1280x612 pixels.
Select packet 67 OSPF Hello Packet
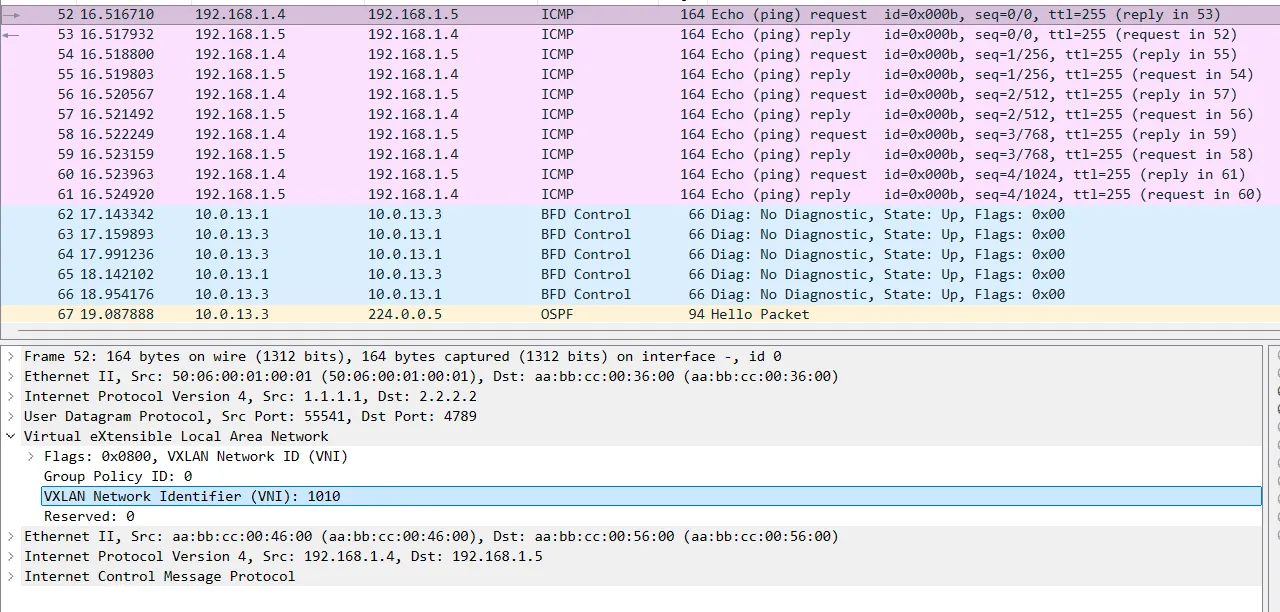coord(640,315)
